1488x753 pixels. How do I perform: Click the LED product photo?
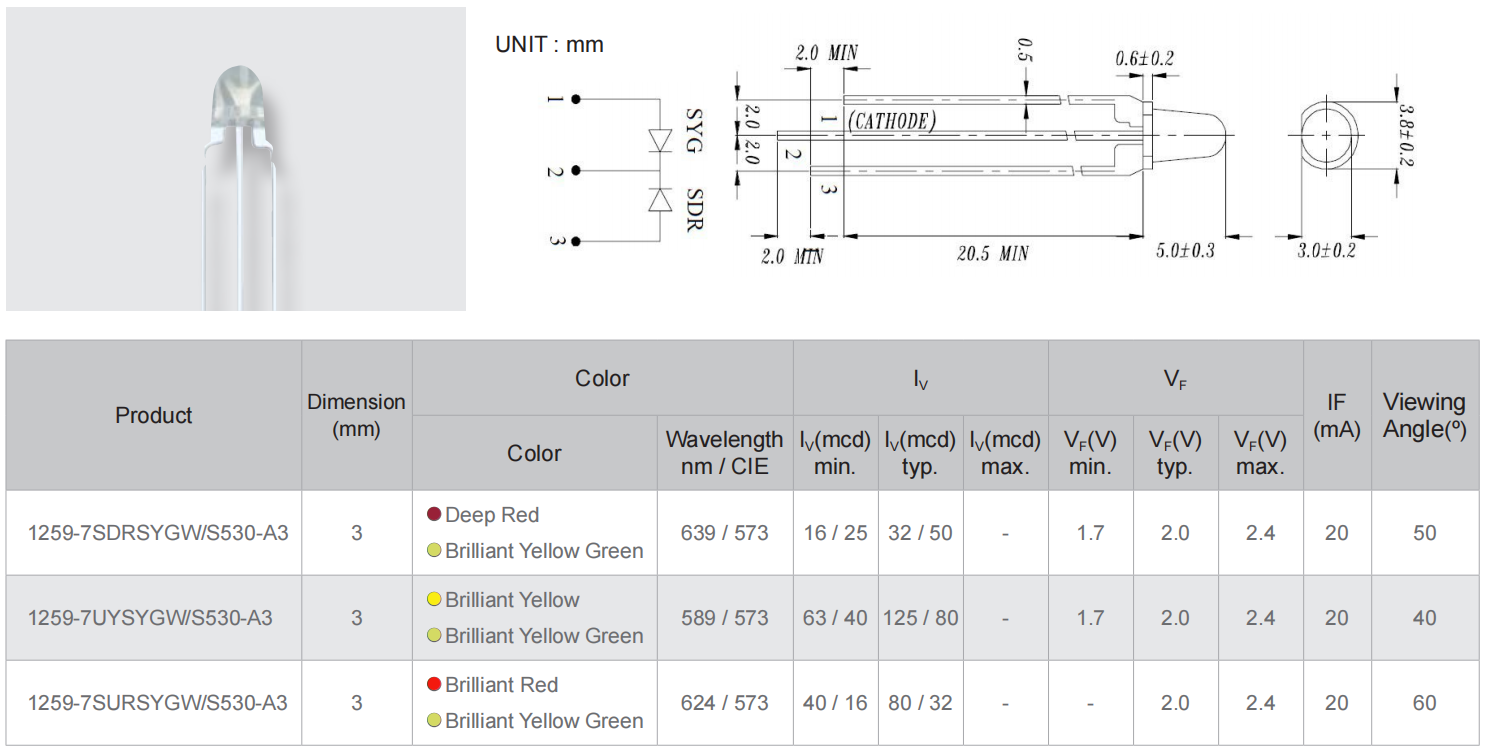(x=236, y=159)
